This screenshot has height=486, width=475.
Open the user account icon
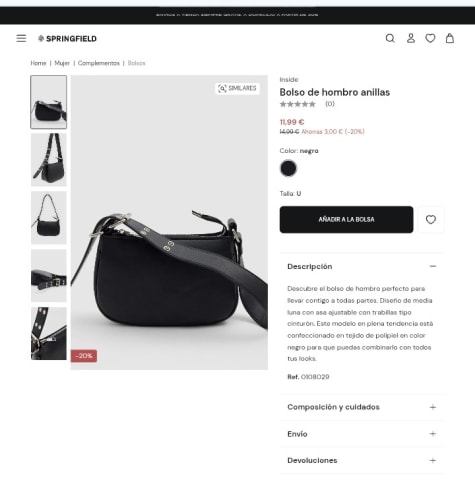[411, 38]
